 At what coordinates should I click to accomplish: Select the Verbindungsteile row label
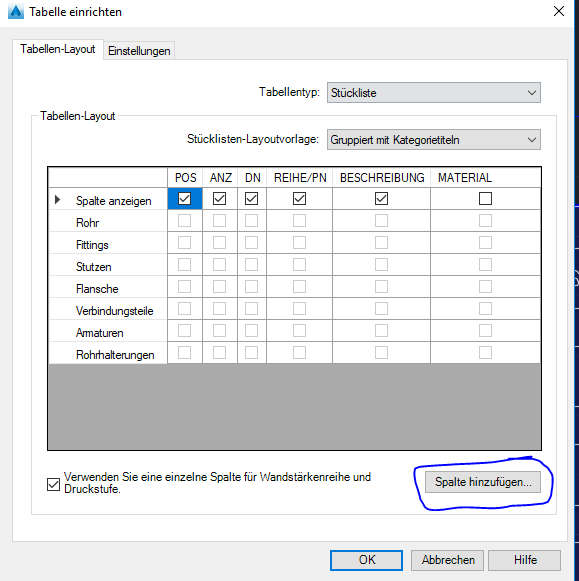pyautogui.click(x=114, y=311)
